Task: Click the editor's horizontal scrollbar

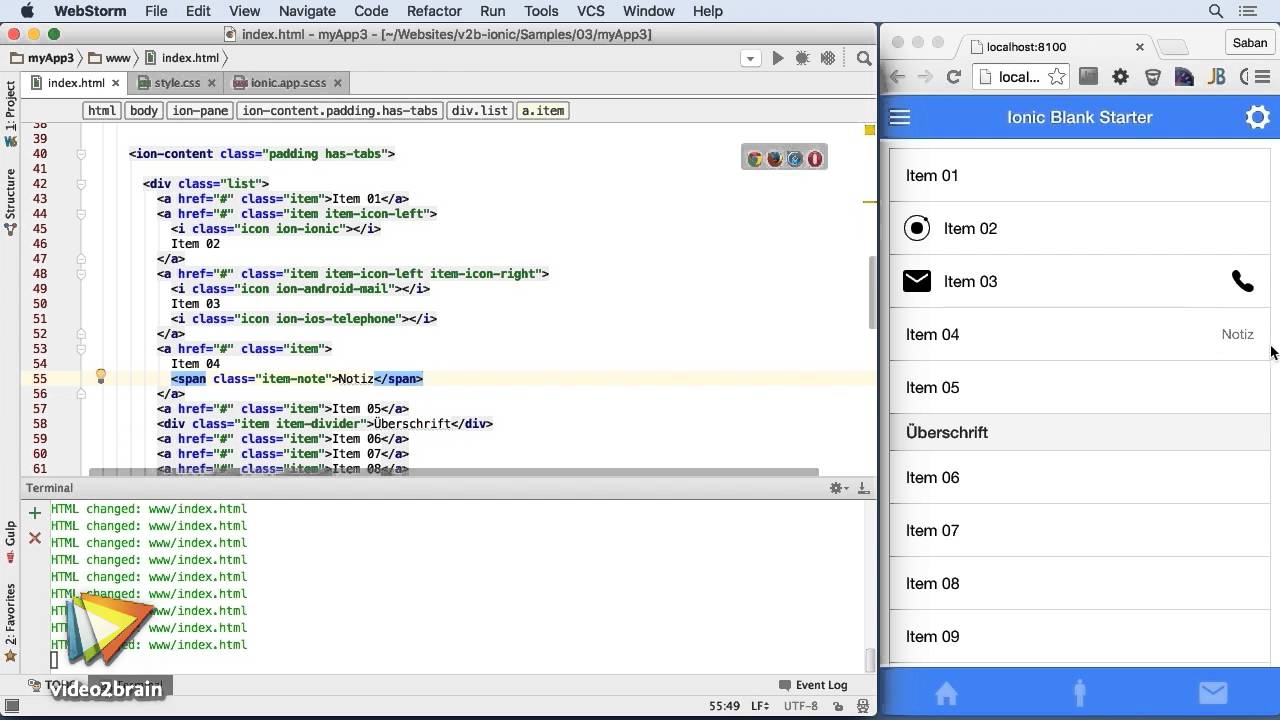Action: coord(453,472)
